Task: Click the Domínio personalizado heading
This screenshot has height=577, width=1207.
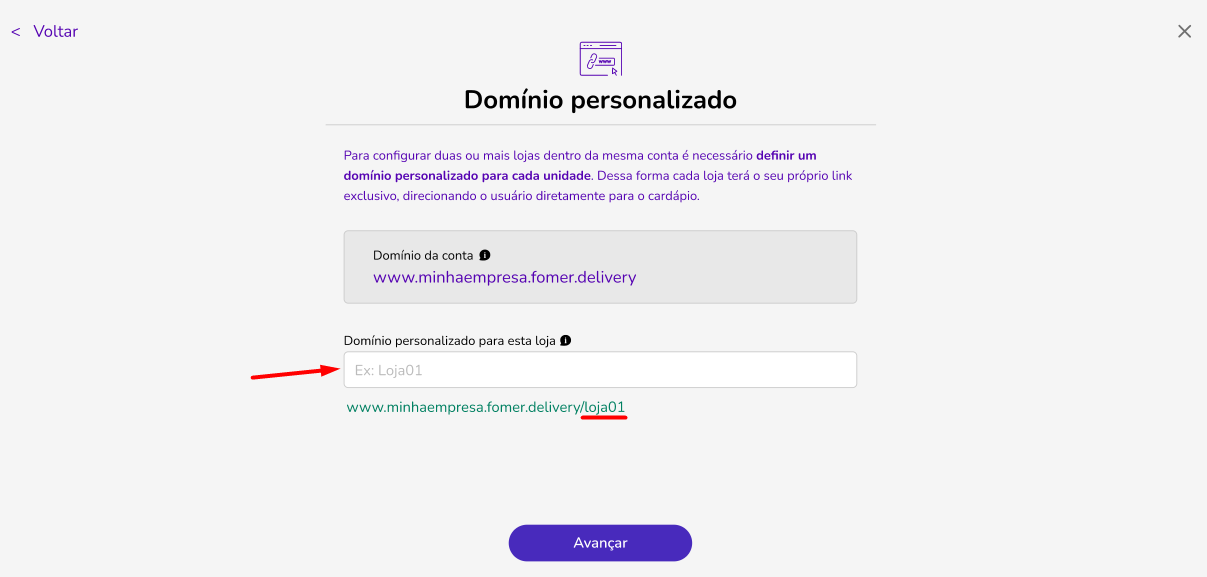Action: pos(600,100)
